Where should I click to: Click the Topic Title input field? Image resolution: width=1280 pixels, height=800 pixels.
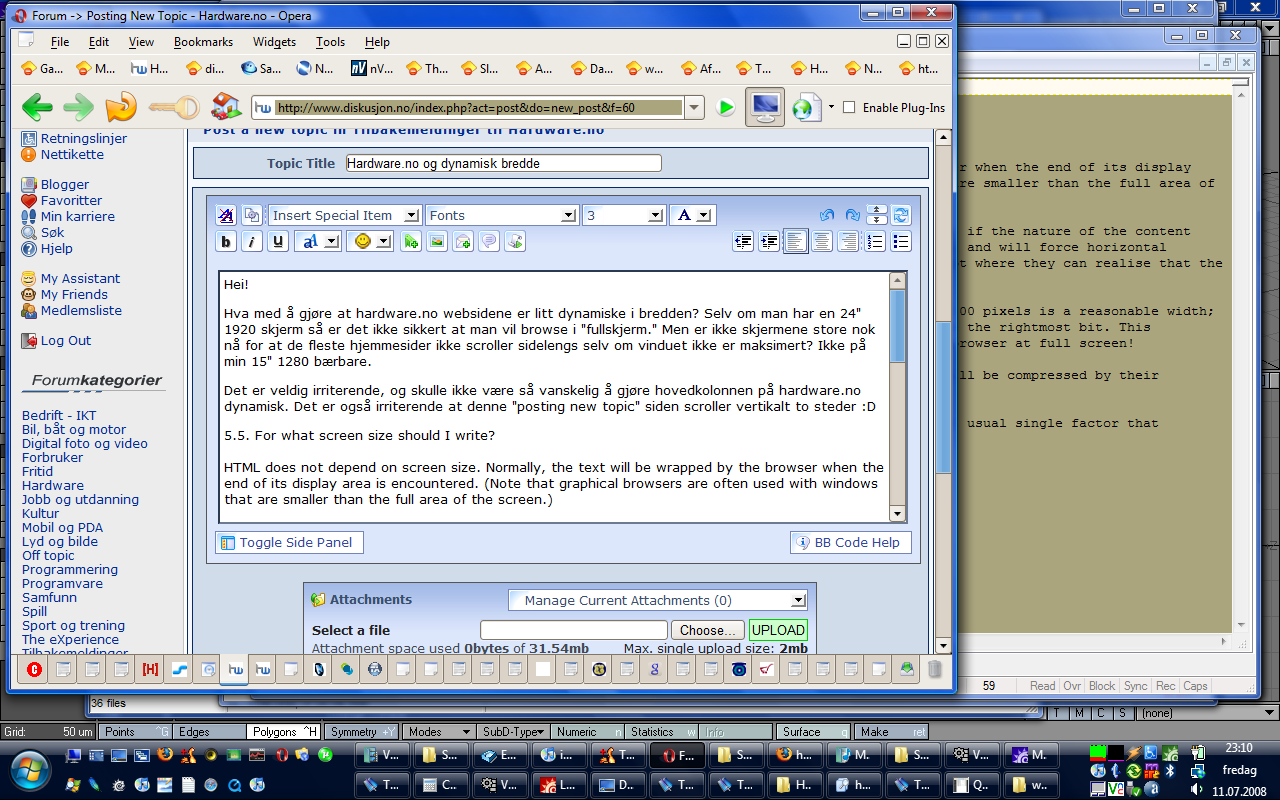(x=503, y=163)
